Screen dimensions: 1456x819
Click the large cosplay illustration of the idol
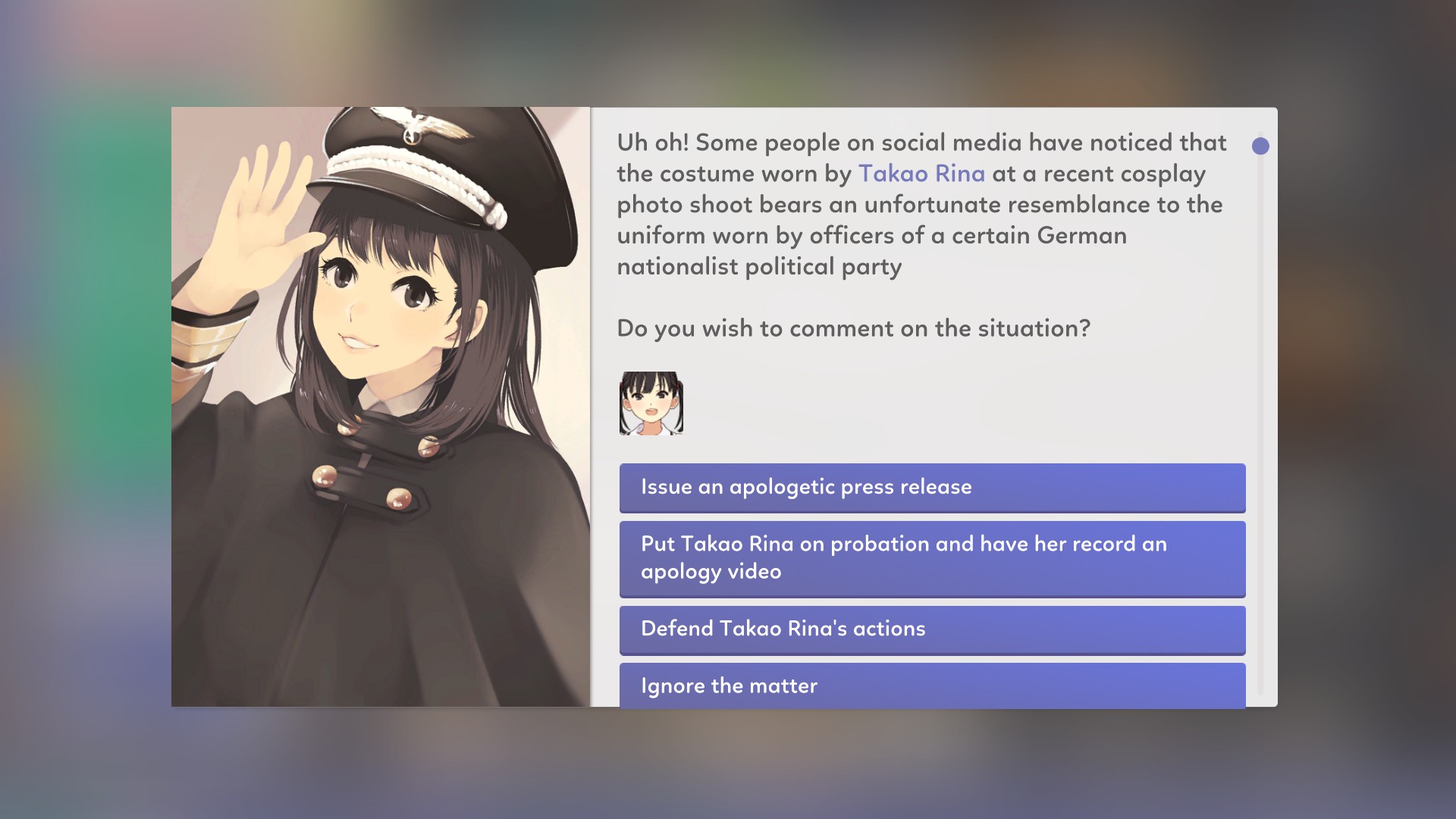pos(381,406)
